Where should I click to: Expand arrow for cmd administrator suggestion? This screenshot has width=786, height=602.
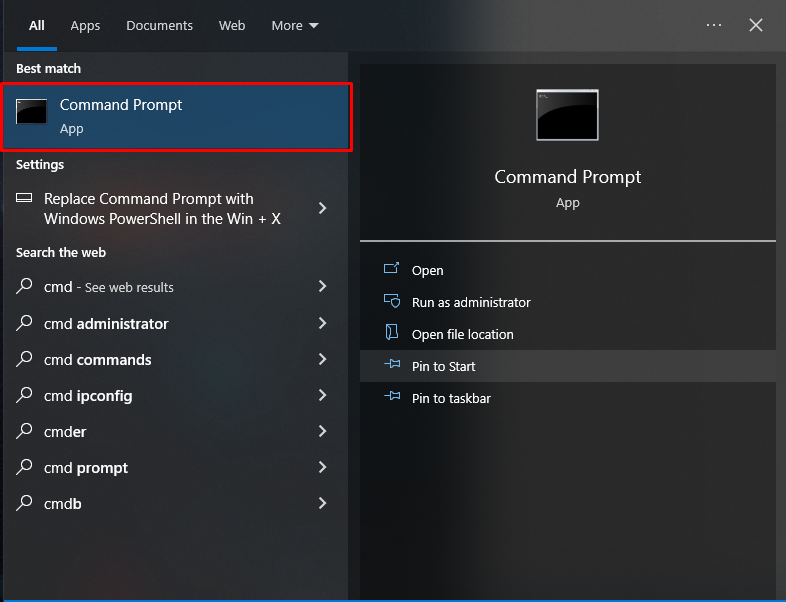322,323
